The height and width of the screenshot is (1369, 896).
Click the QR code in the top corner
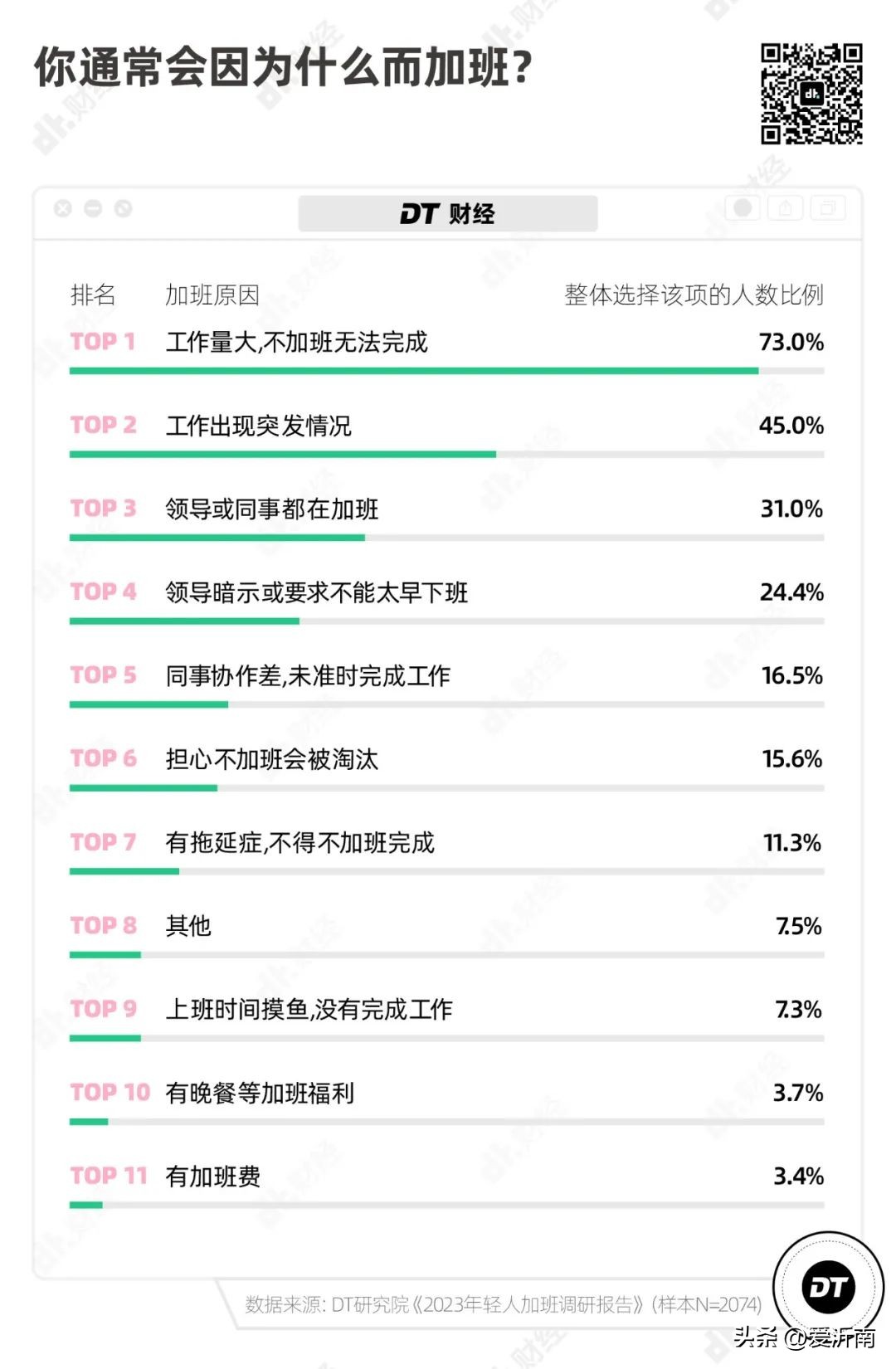pos(811,94)
